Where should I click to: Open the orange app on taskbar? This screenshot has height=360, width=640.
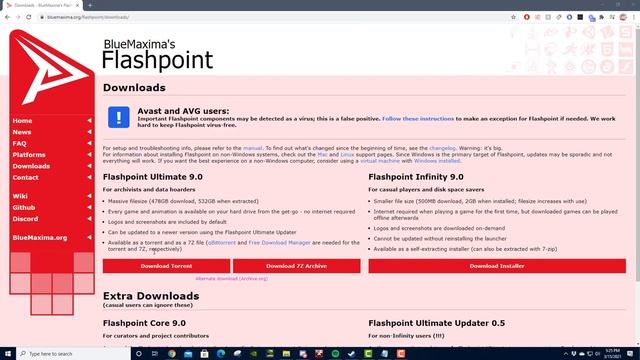[x=401, y=353]
